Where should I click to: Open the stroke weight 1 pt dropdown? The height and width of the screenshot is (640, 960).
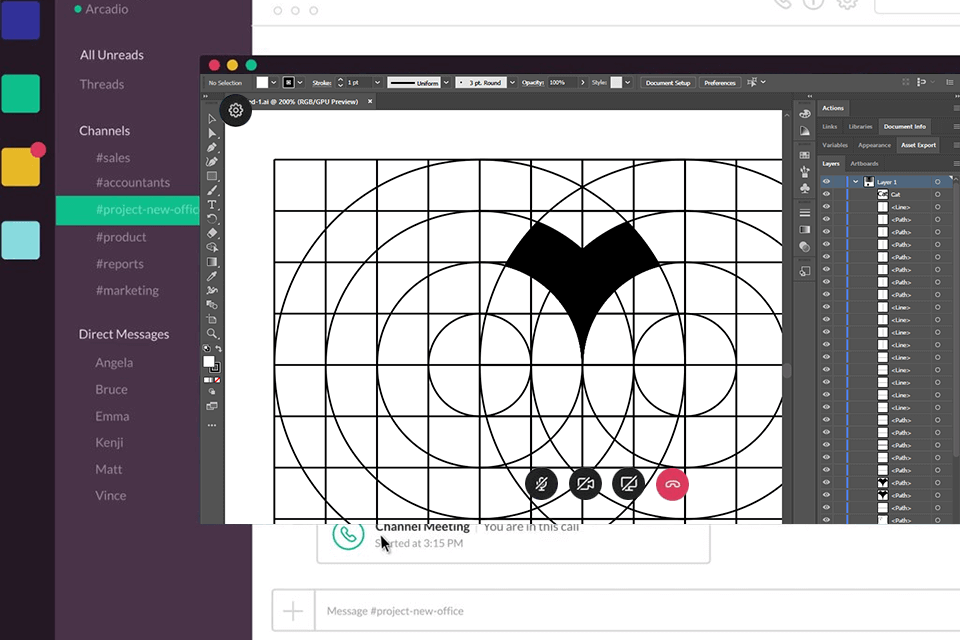point(377,83)
